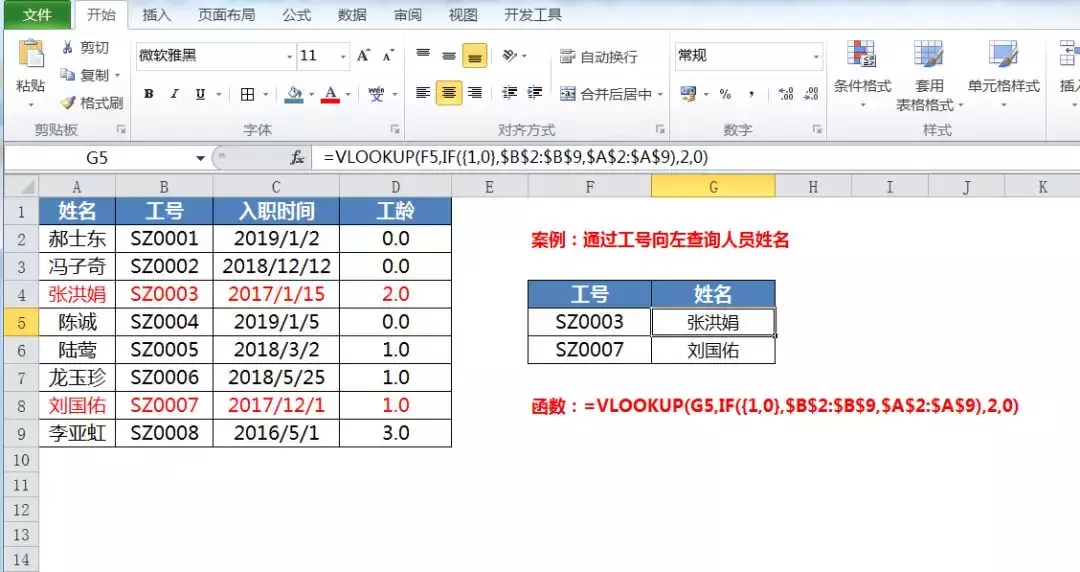
Task: Toggle italic formatting
Action: [x=174, y=94]
